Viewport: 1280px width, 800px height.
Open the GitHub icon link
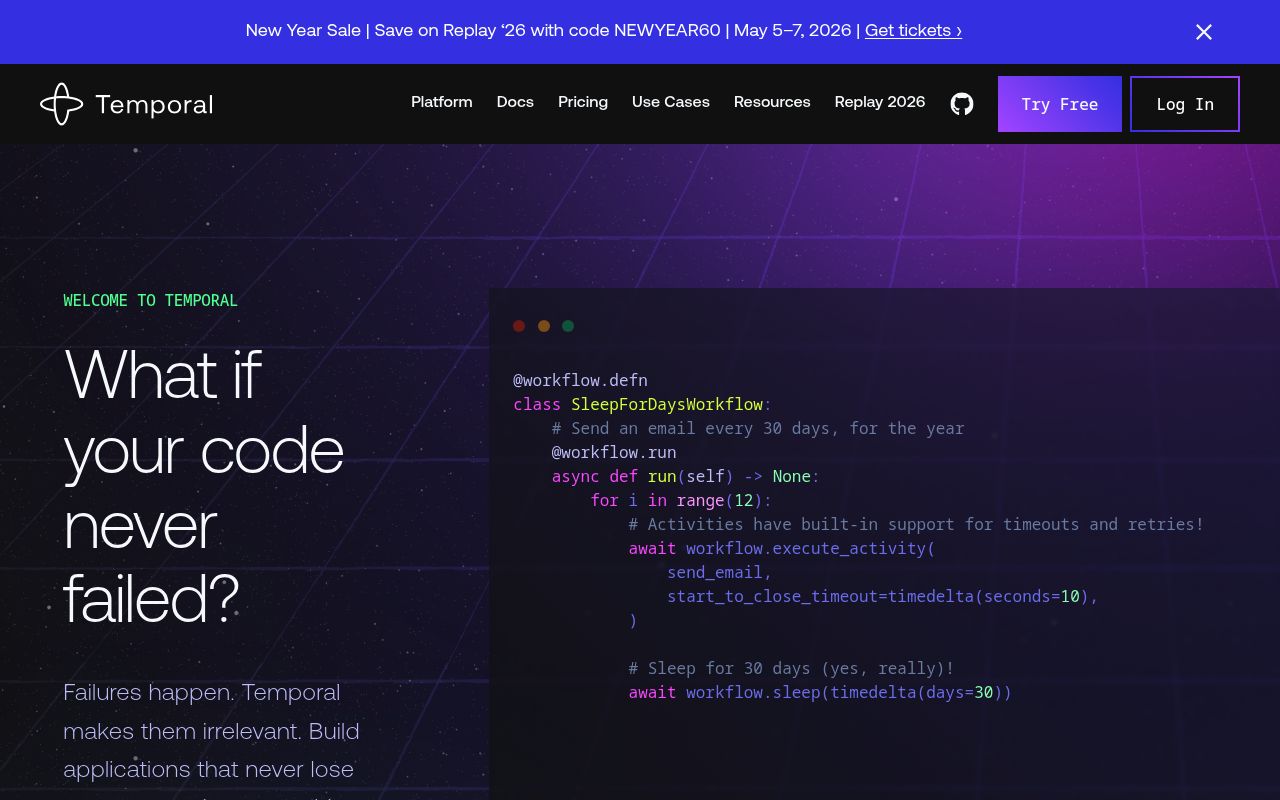962,104
